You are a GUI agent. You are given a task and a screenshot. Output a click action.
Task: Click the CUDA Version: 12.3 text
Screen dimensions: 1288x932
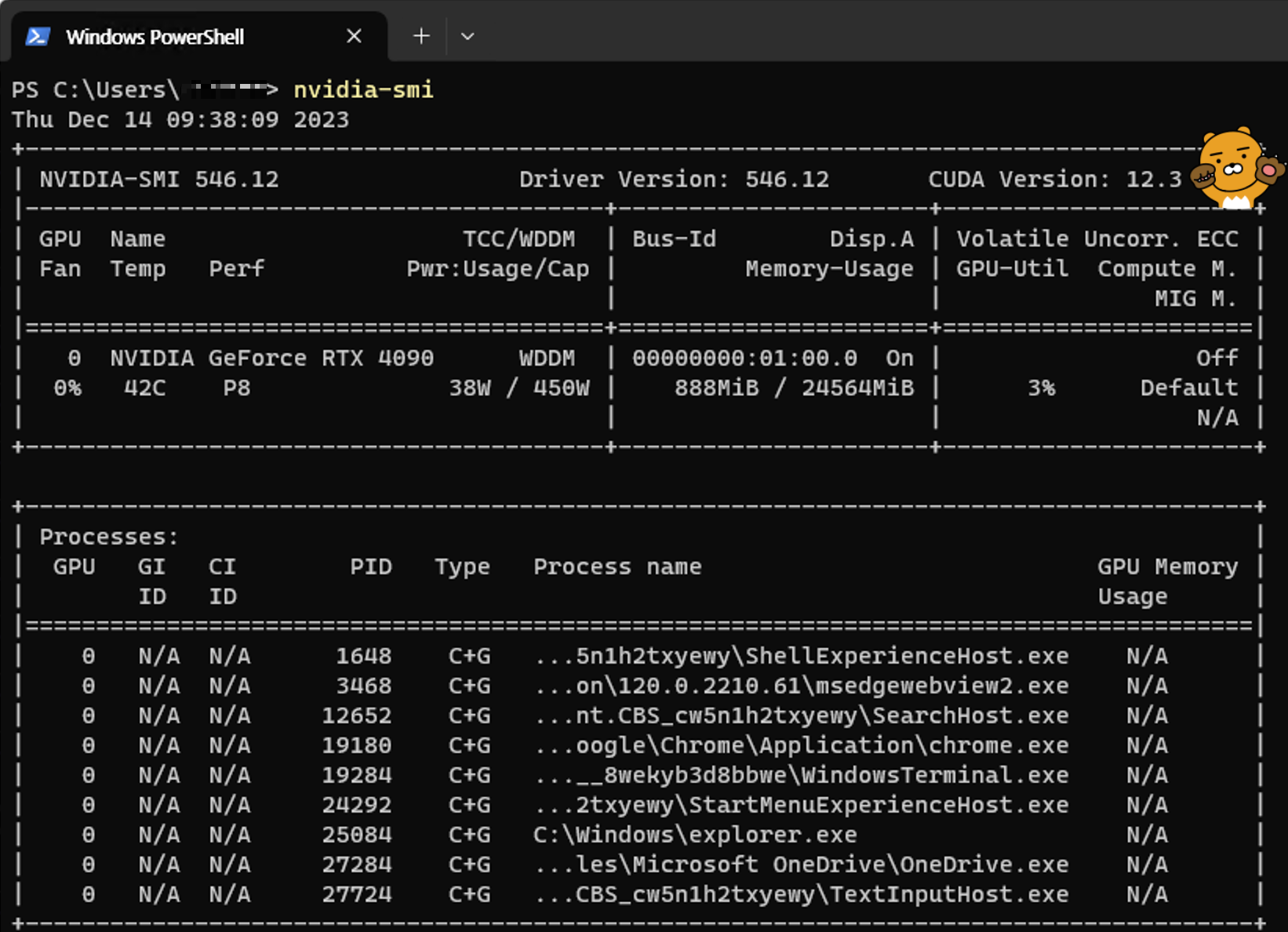(1055, 180)
